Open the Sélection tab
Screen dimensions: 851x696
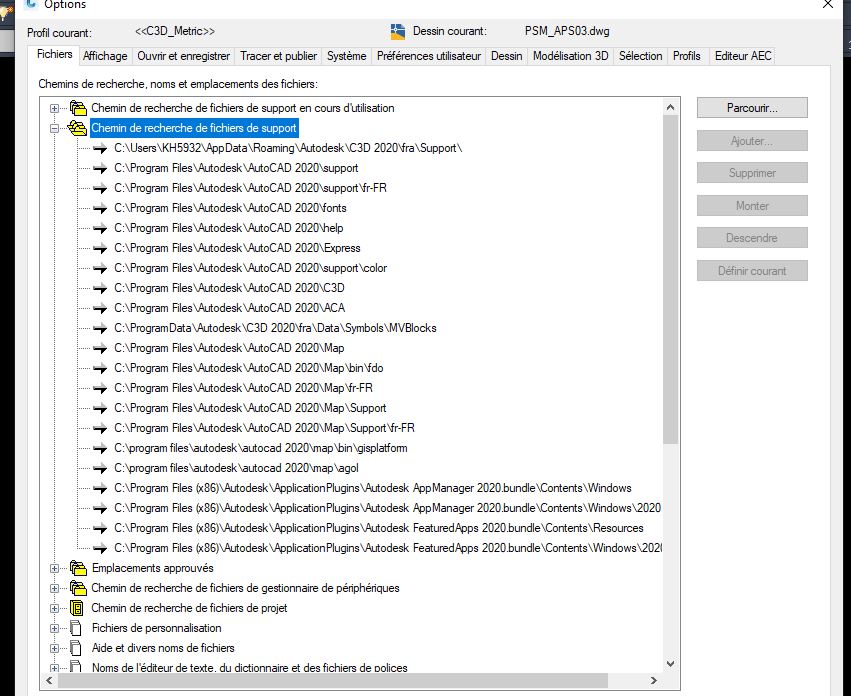pos(640,56)
